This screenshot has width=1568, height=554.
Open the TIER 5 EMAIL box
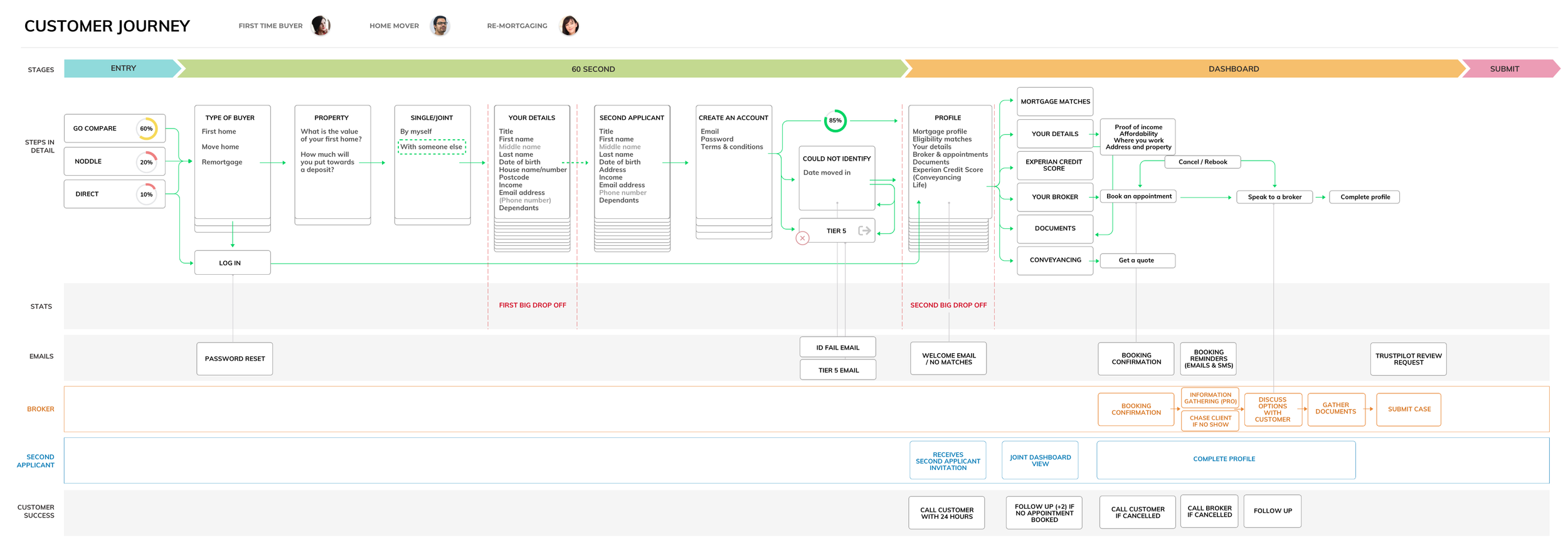838,370
